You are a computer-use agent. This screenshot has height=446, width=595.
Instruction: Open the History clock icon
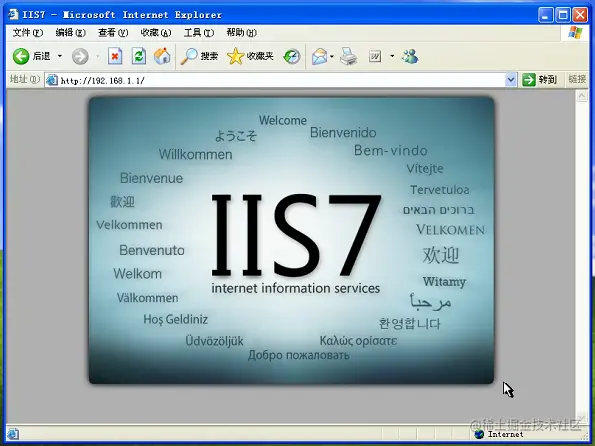[291, 57]
